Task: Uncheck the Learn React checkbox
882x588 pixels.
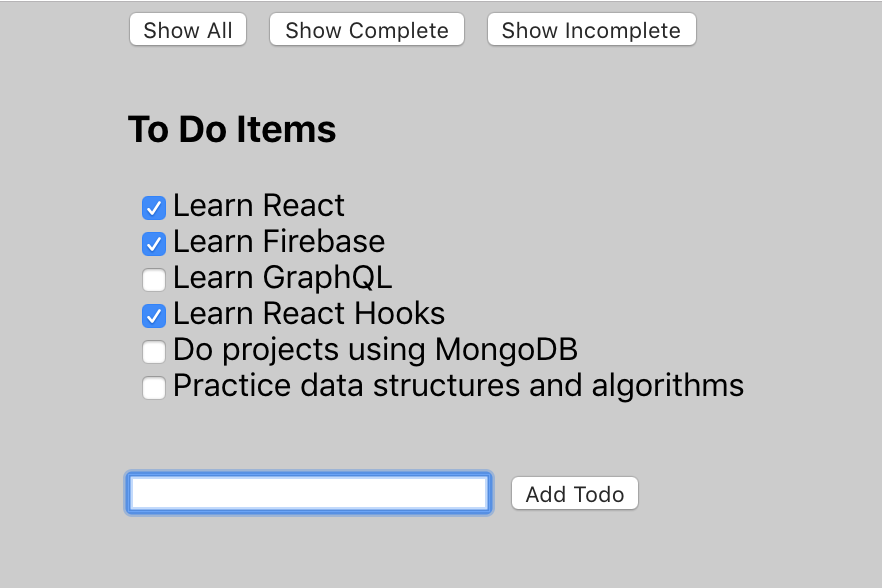Action: click(154, 208)
